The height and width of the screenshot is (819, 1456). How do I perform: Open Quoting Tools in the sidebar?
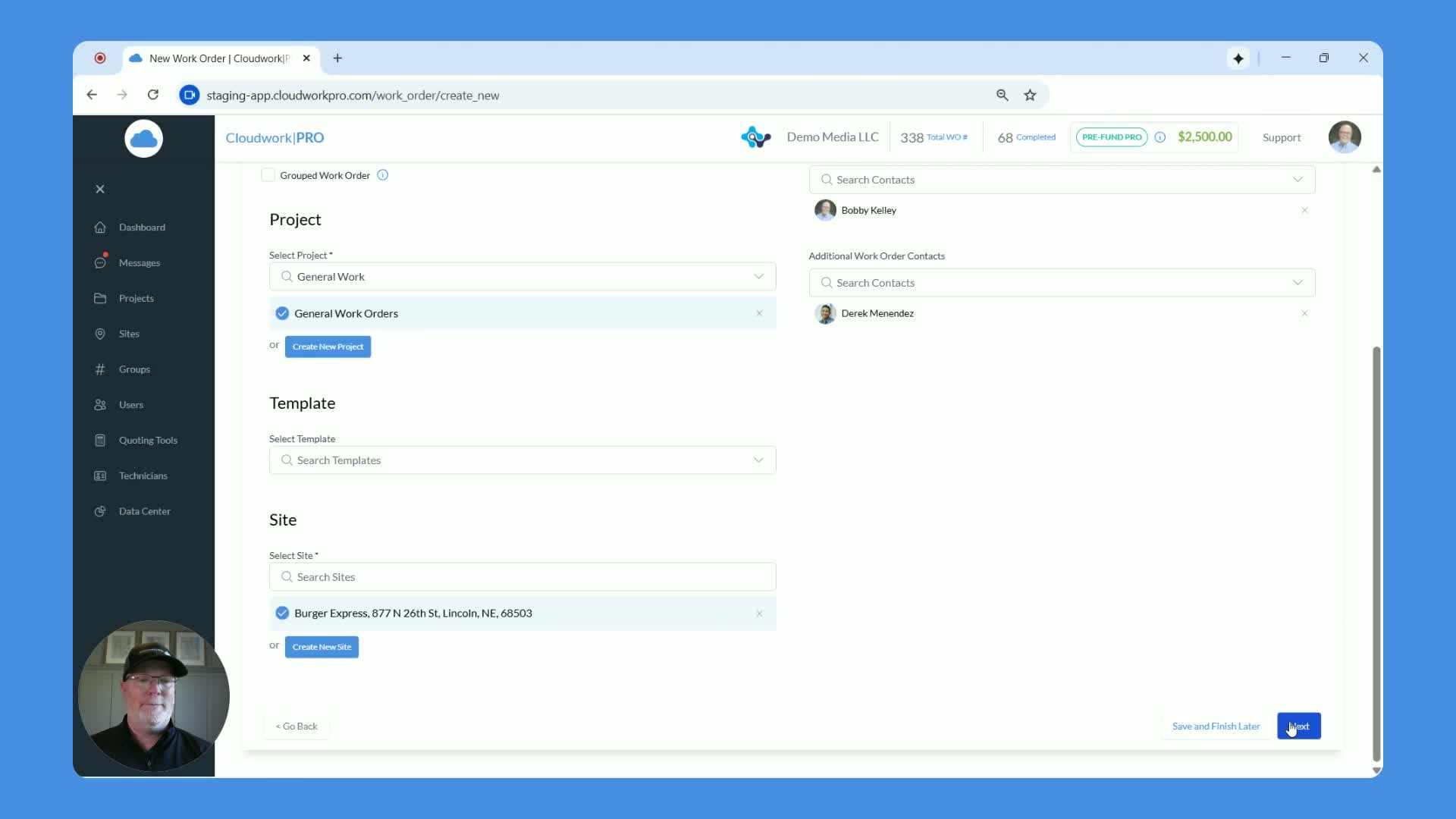(148, 441)
